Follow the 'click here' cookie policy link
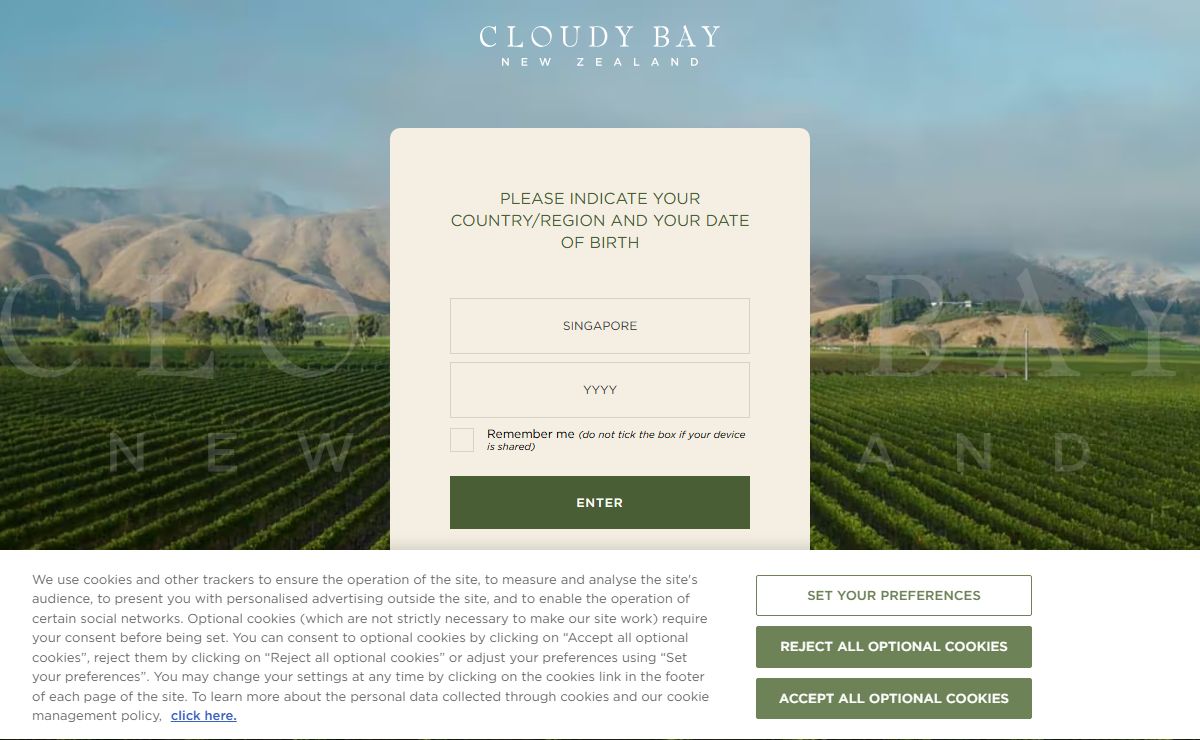This screenshot has width=1200, height=740. pyautogui.click(x=203, y=716)
